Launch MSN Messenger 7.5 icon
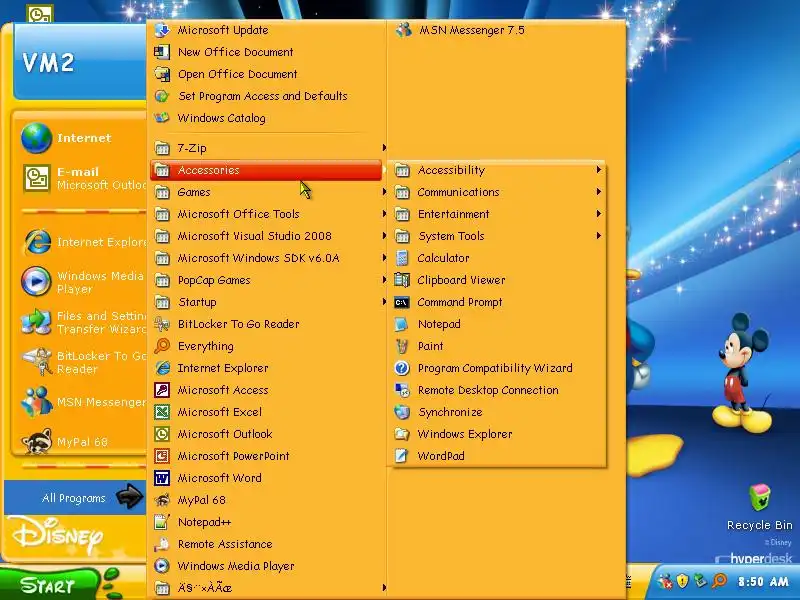The height and width of the screenshot is (600, 800). tap(404, 30)
